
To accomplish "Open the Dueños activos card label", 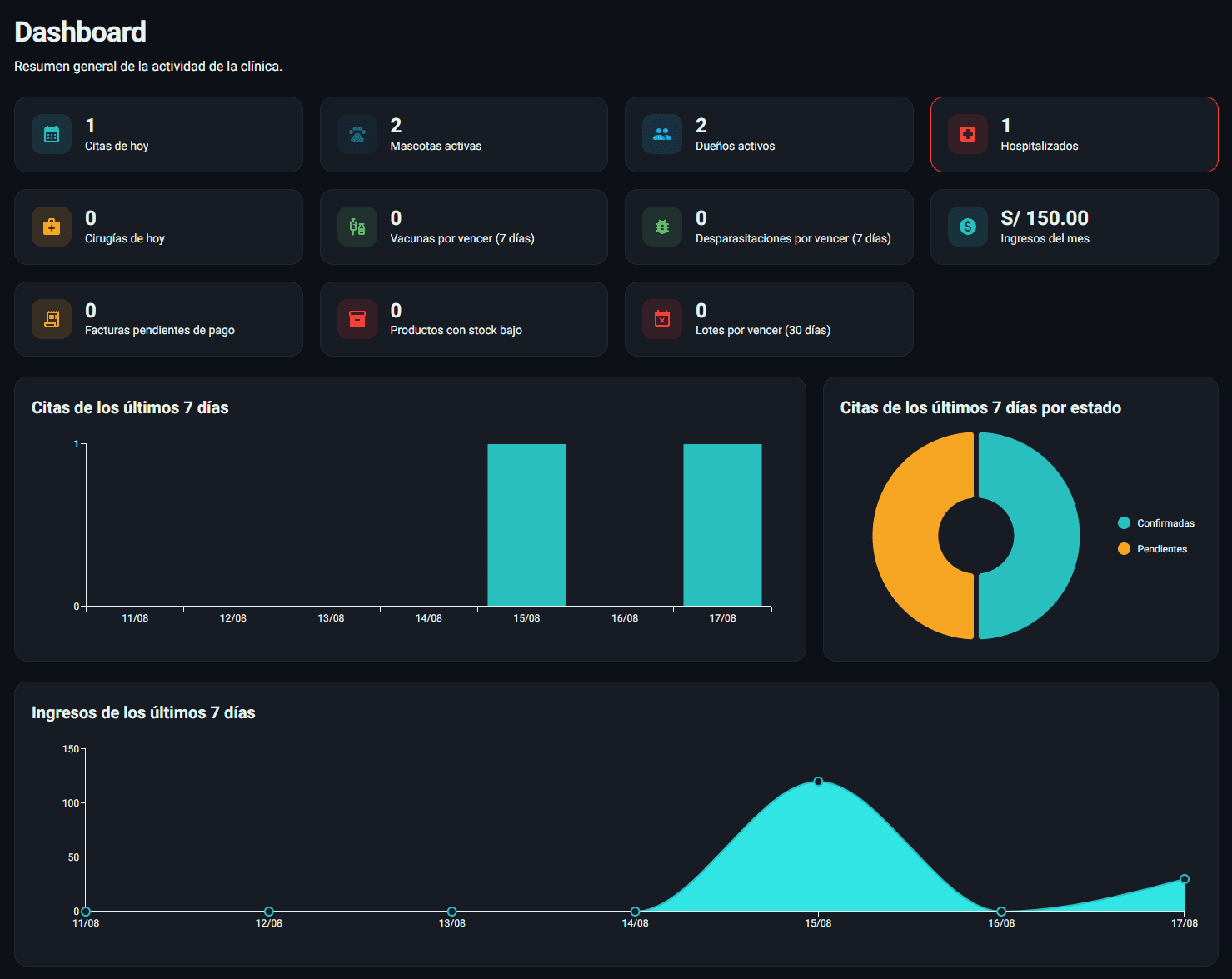I will [x=736, y=146].
